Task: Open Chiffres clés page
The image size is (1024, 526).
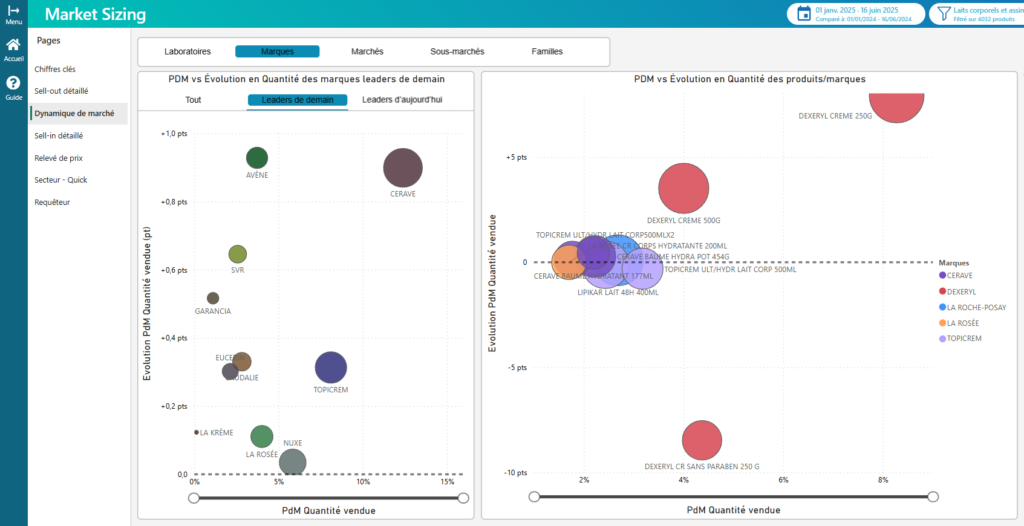Action: click(x=55, y=69)
